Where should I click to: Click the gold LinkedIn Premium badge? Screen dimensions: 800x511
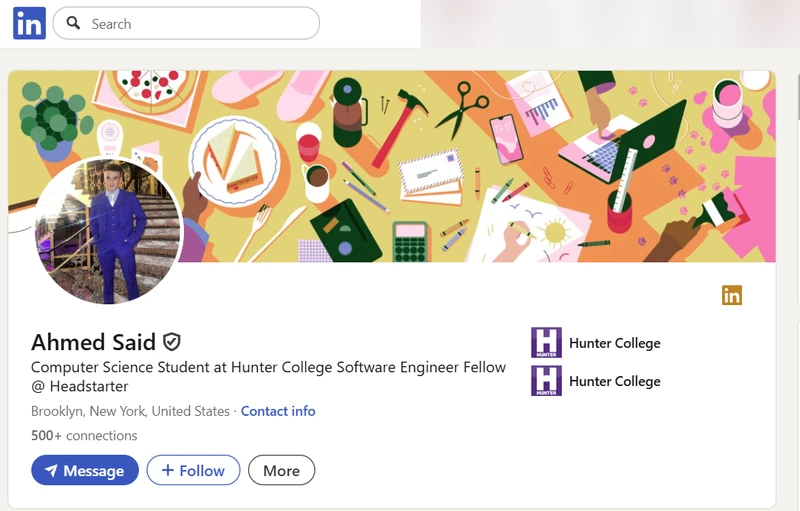(732, 295)
